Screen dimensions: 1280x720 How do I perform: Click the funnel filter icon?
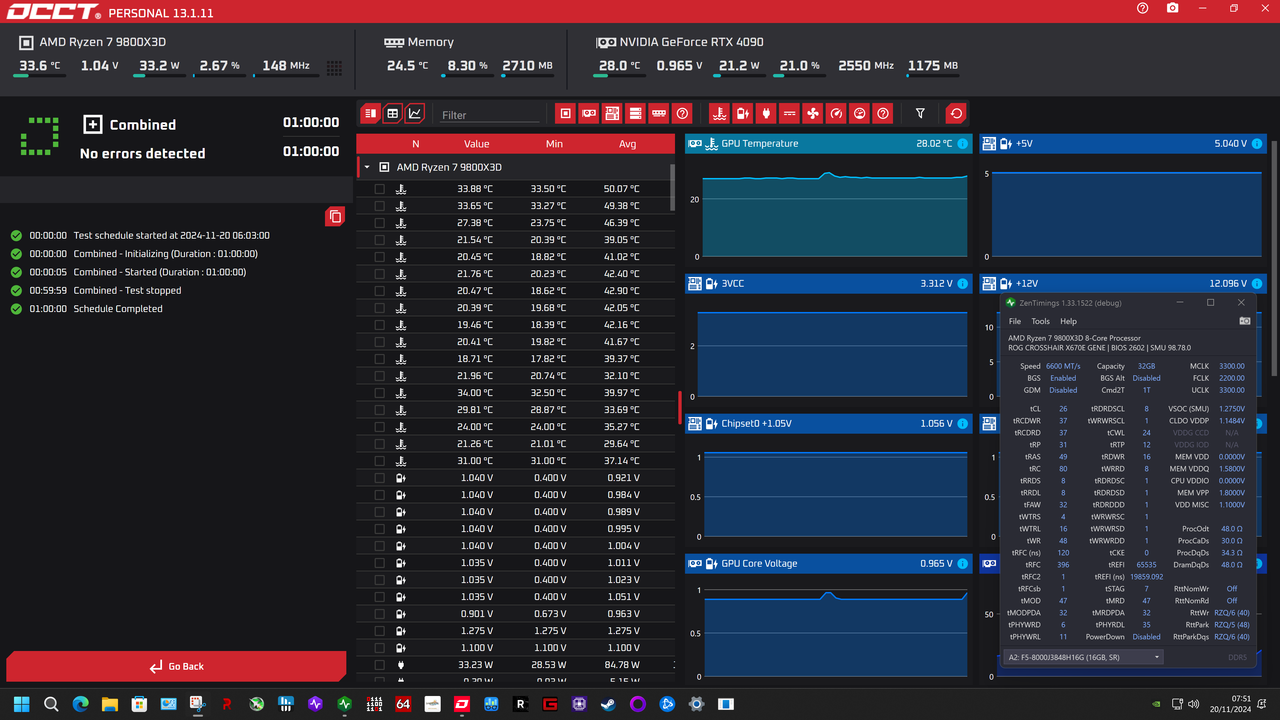click(920, 114)
